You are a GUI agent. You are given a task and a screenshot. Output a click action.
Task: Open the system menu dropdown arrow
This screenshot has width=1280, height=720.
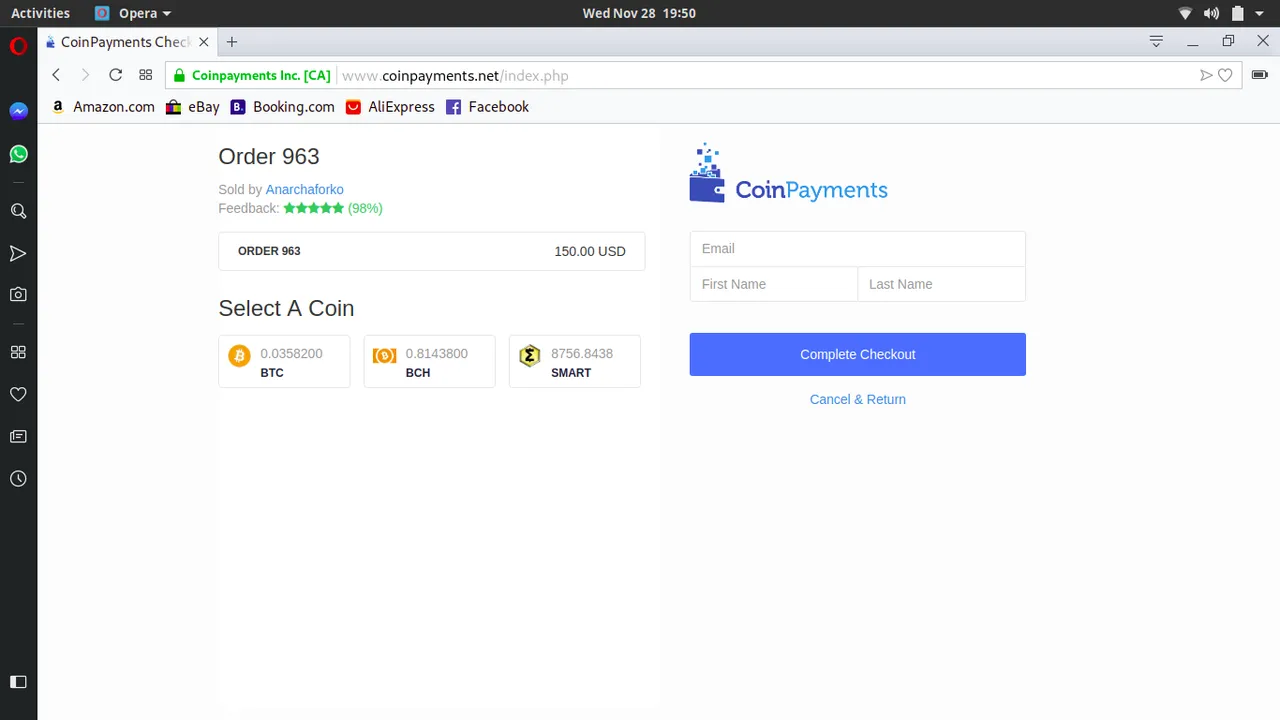pyautogui.click(x=1260, y=14)
